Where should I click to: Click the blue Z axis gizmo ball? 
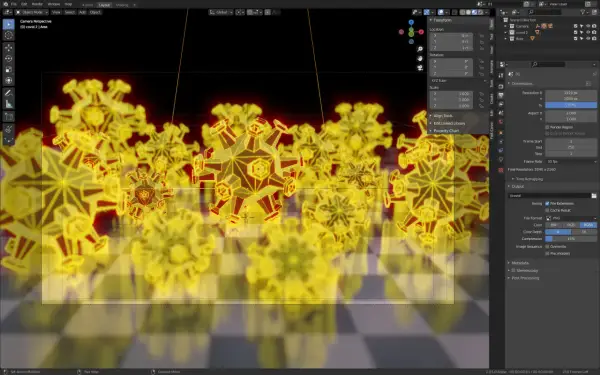[x=411, y=23]
